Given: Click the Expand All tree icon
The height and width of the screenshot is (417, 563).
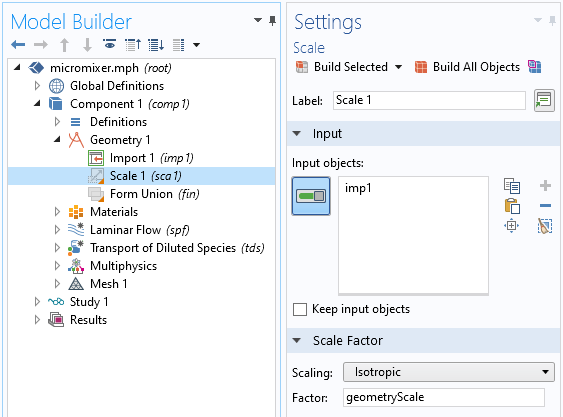Looking at the screenshot, I should click(x=156, y=45).
